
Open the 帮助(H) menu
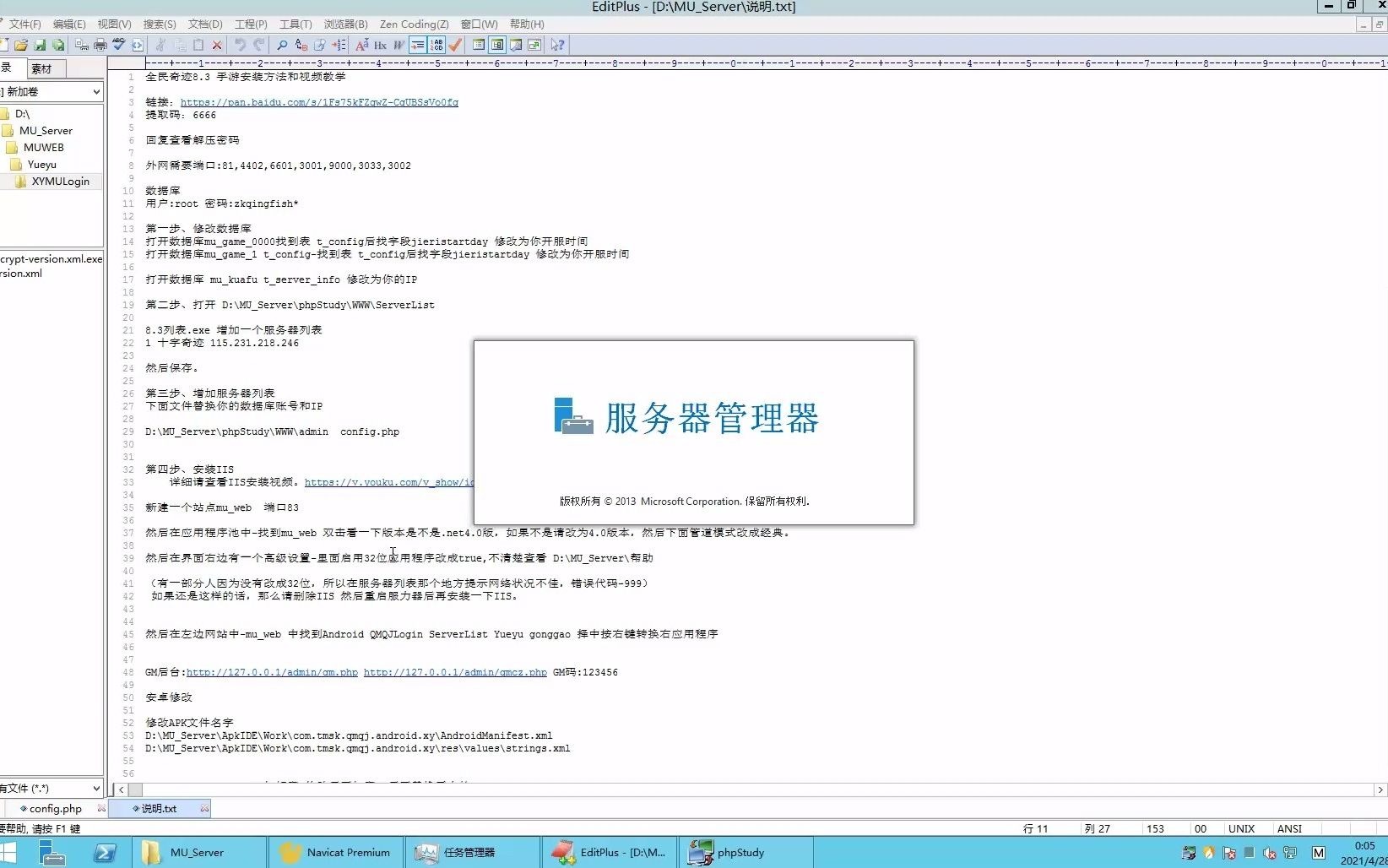[527, 24]
